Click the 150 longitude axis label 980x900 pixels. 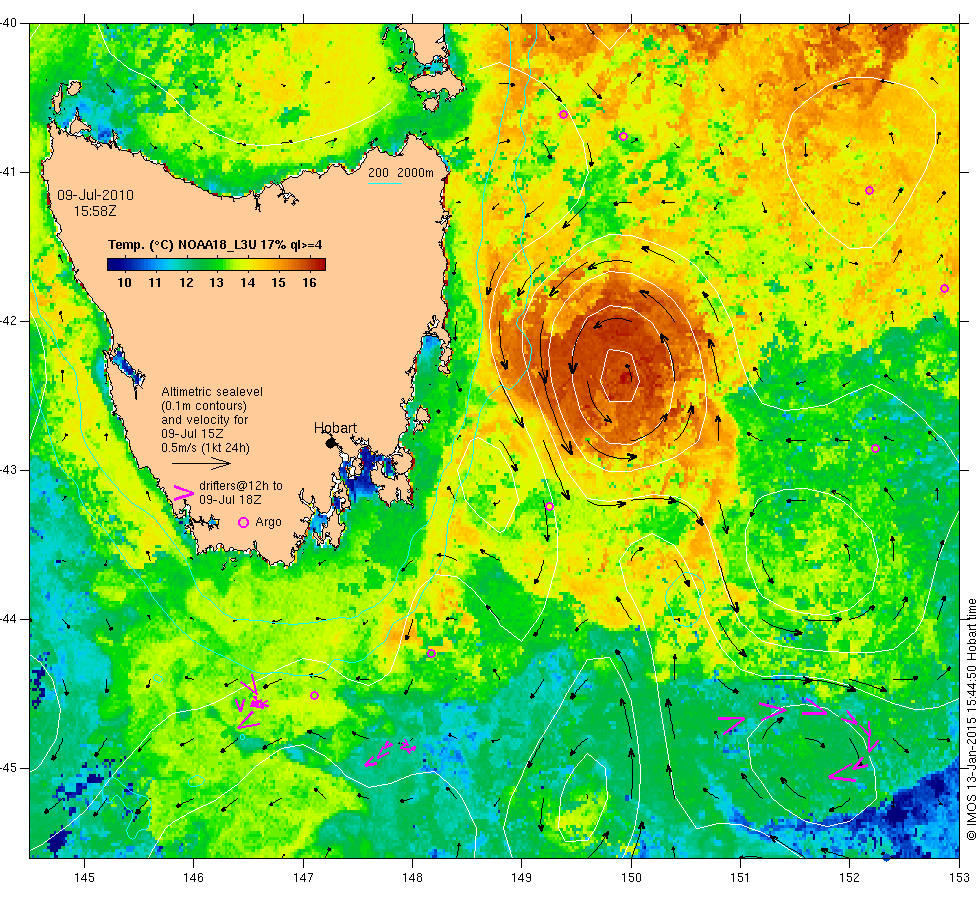click(x=631, y=878)
